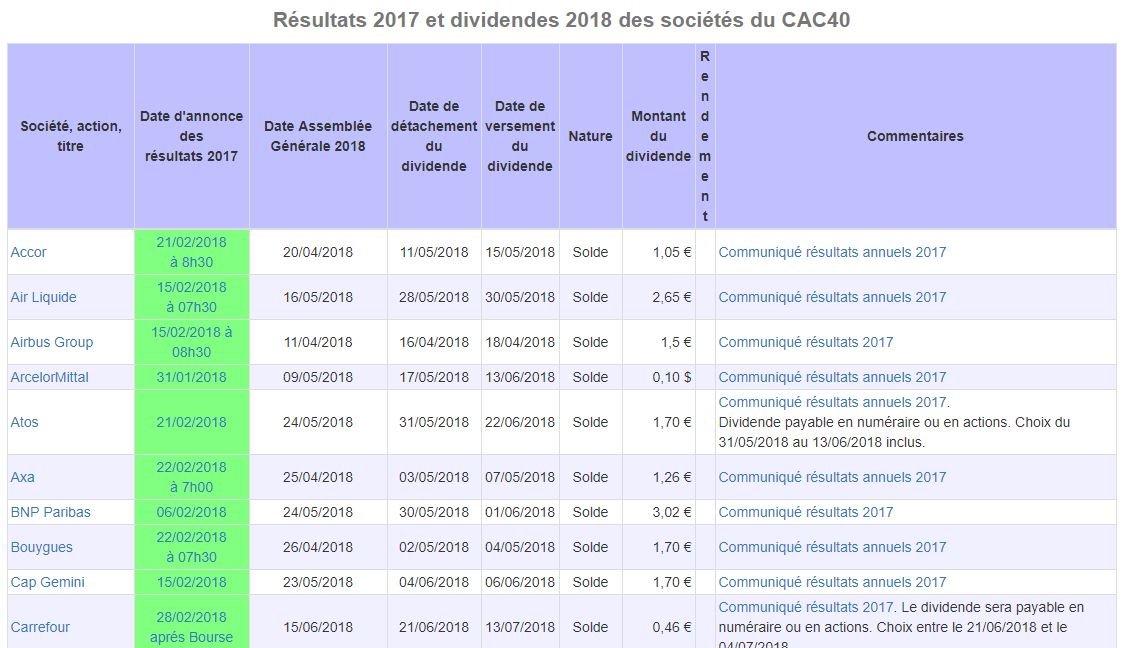Click Axa's dividend amount '1,26 €'

coord(672,477)
